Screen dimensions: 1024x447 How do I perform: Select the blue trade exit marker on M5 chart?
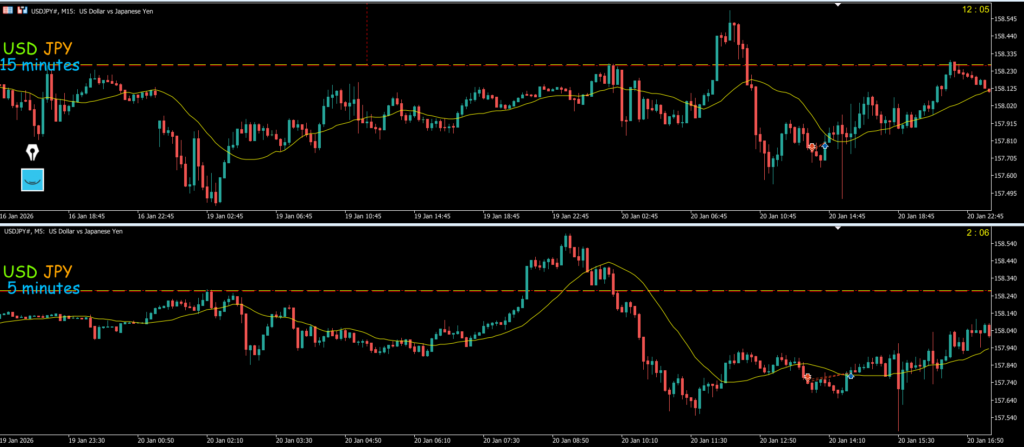click(x=850, y=375)
